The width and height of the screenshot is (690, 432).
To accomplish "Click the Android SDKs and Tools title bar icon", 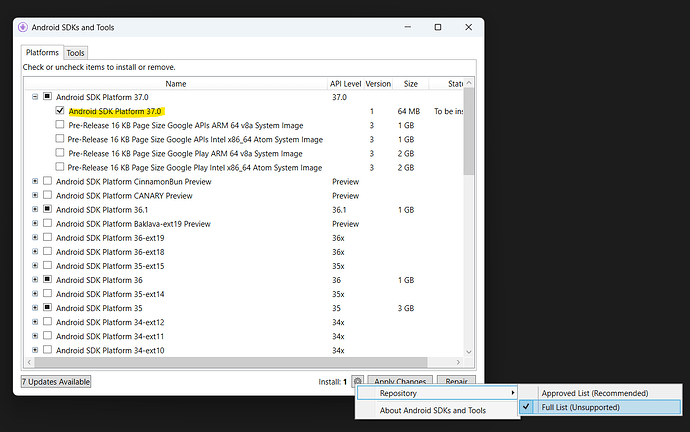I will point(23,27).
